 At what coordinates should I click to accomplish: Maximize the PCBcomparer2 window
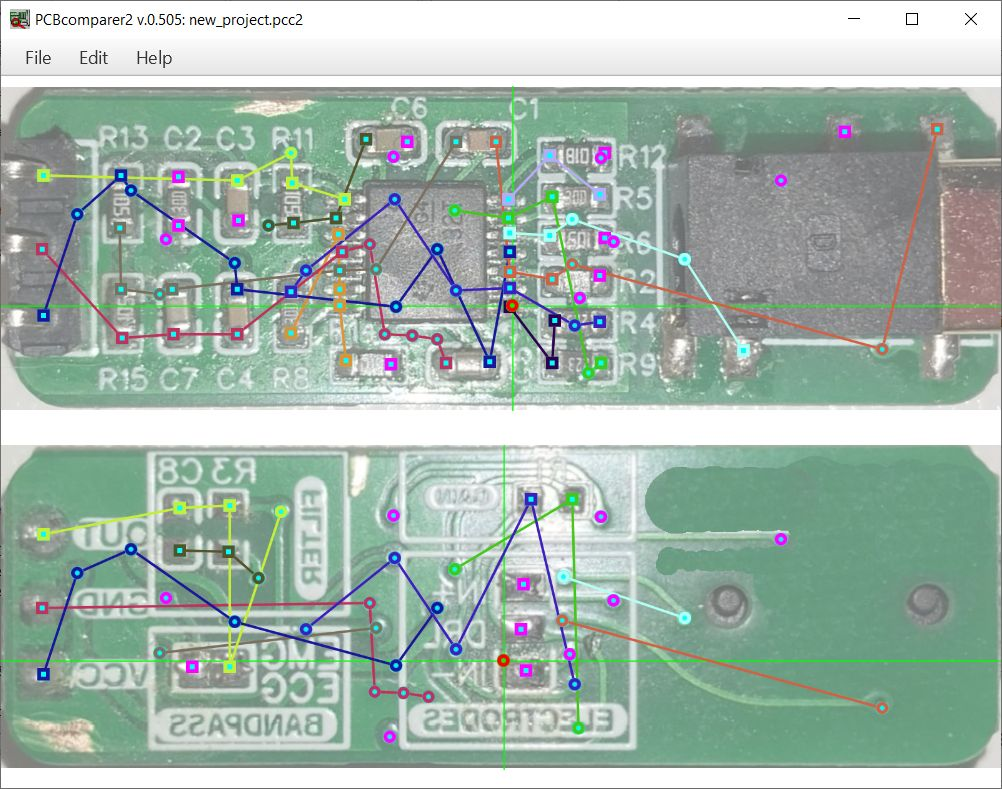pos(912,19)
